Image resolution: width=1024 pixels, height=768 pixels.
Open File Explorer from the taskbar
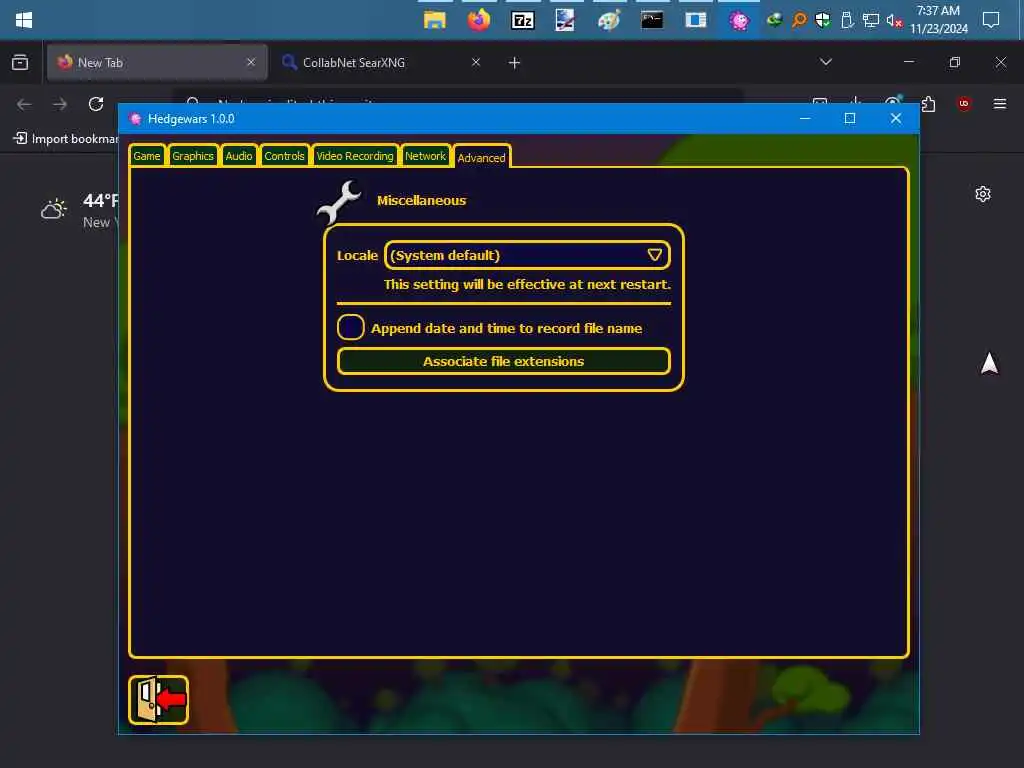[434, 20]
